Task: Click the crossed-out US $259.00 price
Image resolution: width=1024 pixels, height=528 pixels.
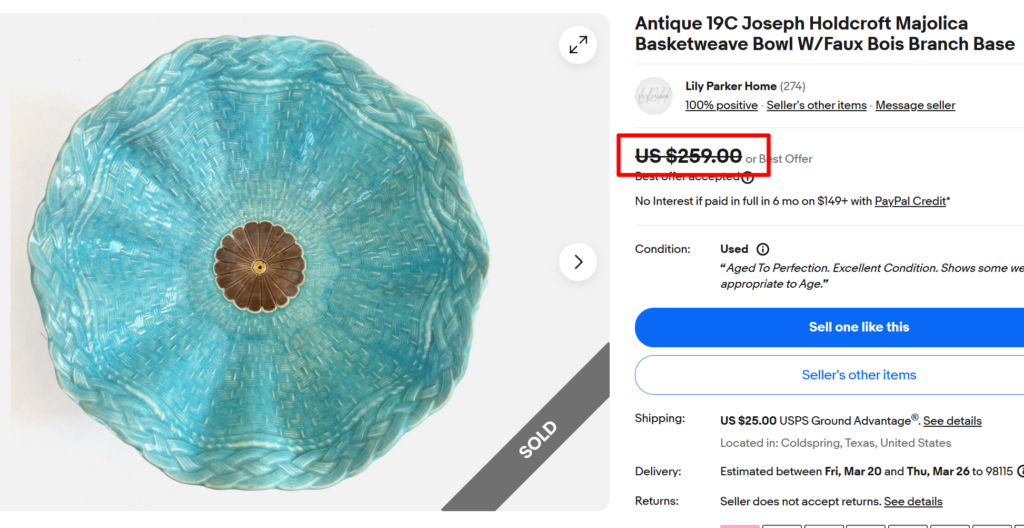Action: pyautogui.click(x=689, y=156)
